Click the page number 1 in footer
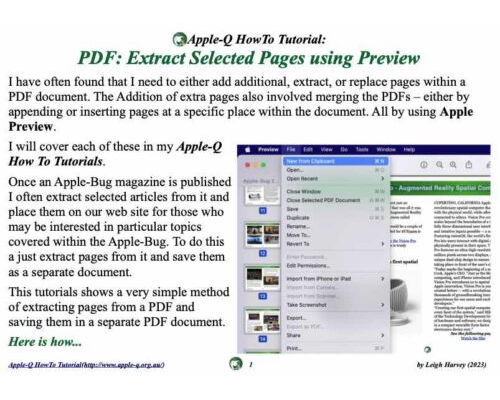This screenshot has height=400, width=500. pos(251,365)
